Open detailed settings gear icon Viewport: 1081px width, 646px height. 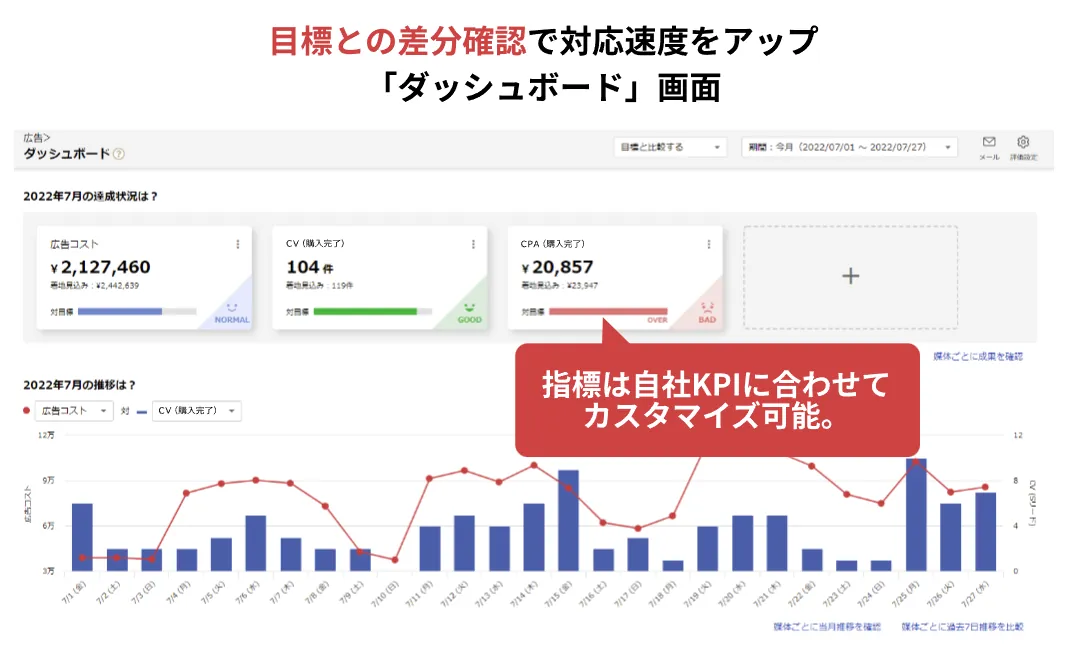tap(1023, 142)
